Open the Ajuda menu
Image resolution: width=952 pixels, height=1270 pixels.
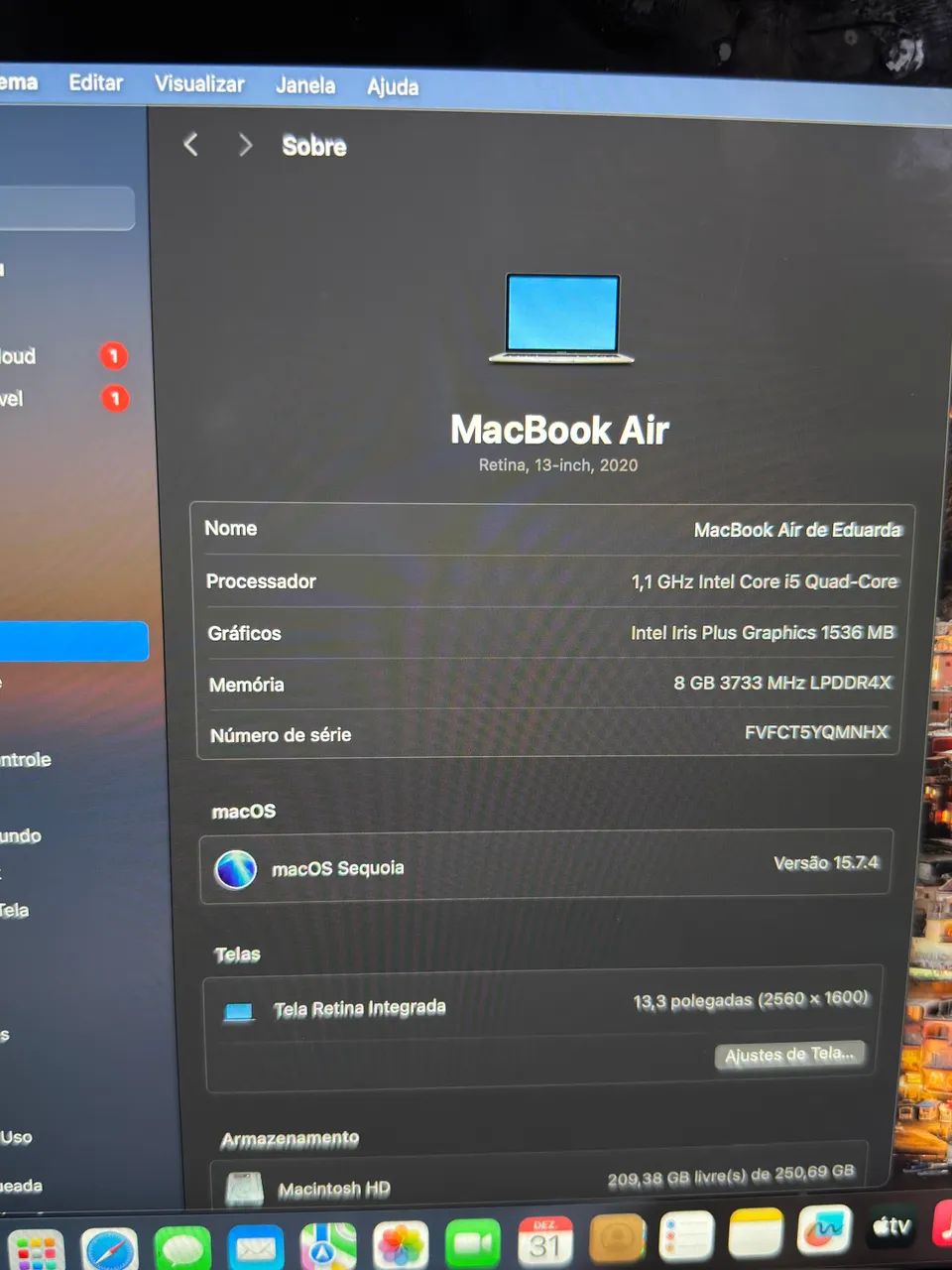[393, 87]
